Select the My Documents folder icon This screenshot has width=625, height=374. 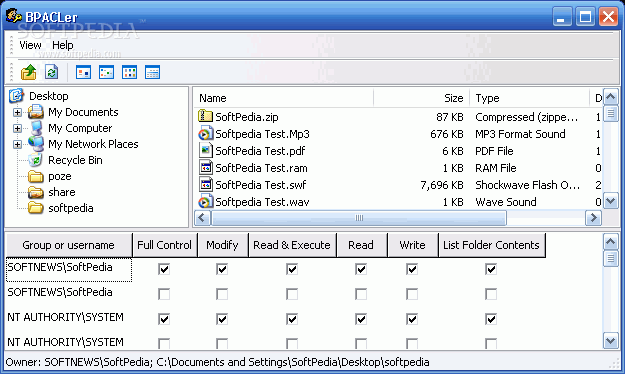click(35, 112)
